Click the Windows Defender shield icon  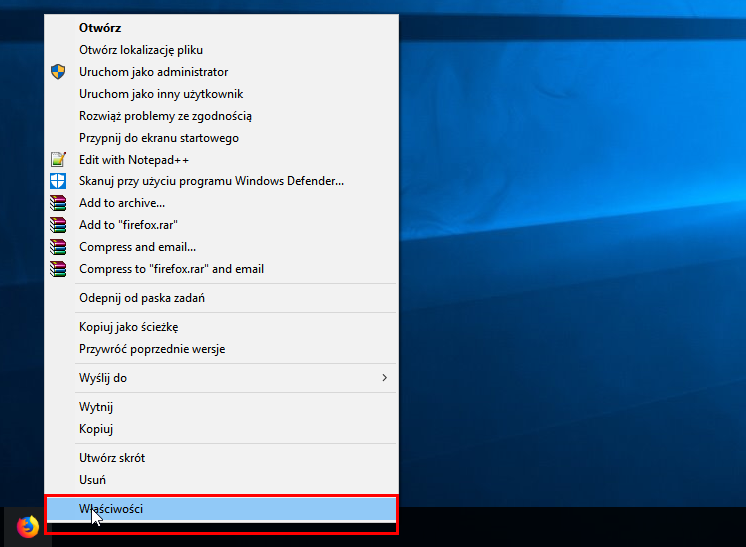[58, 181]
